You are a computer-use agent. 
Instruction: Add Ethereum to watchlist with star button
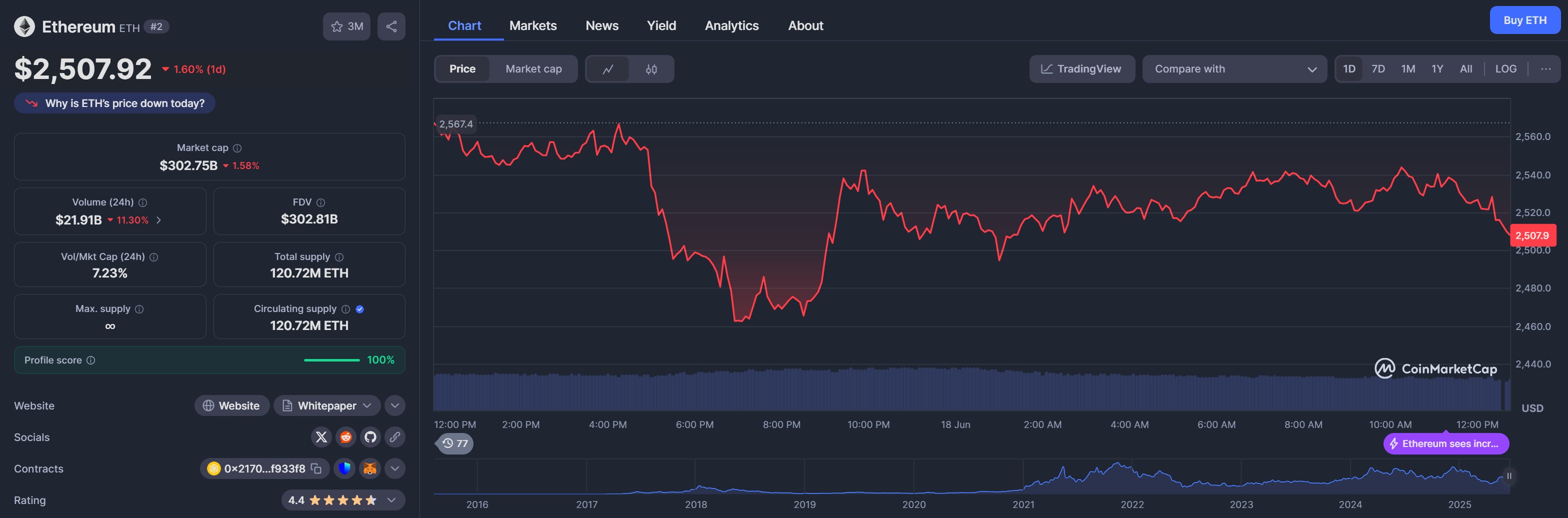[x=346, y=26]
